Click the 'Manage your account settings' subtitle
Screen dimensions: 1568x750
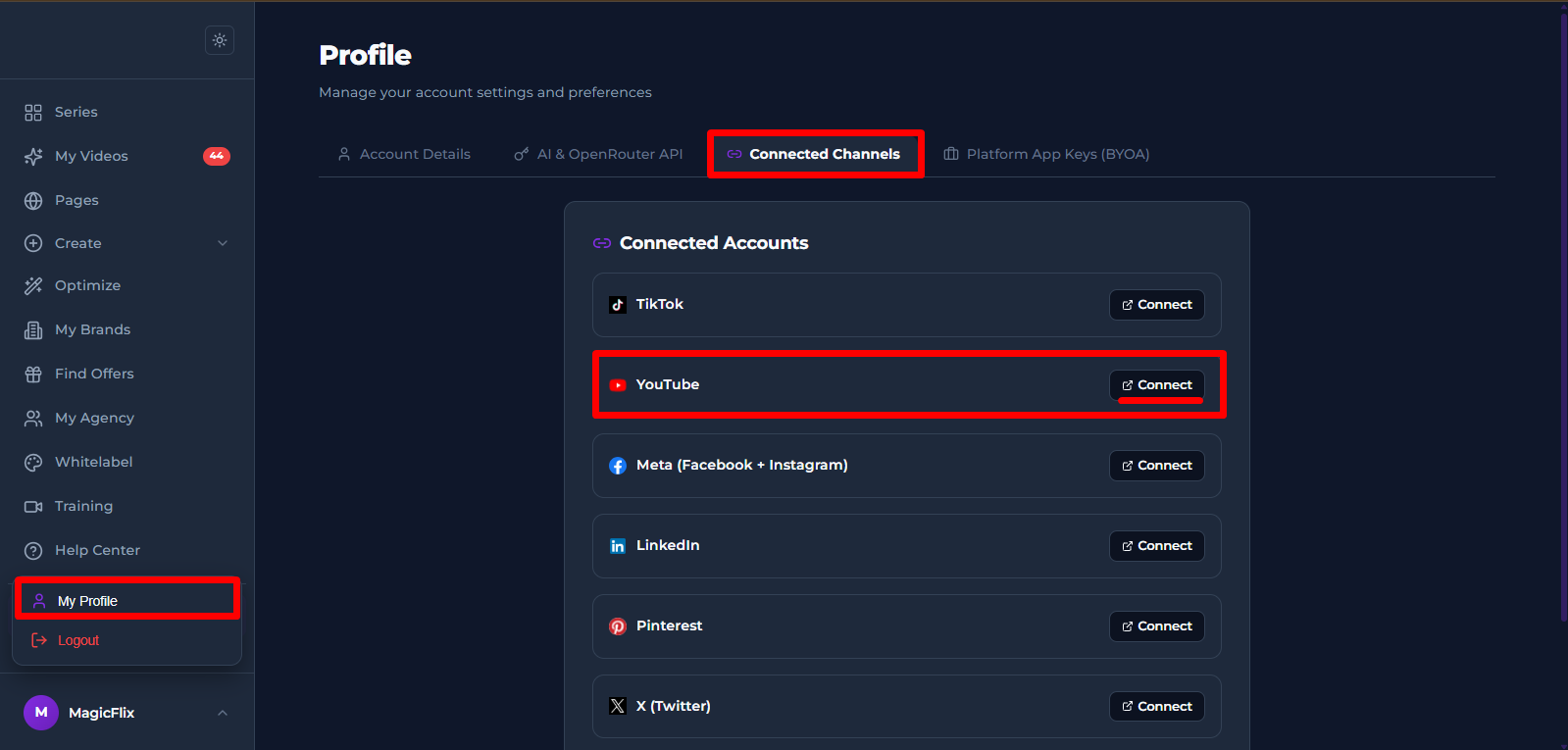485,92
